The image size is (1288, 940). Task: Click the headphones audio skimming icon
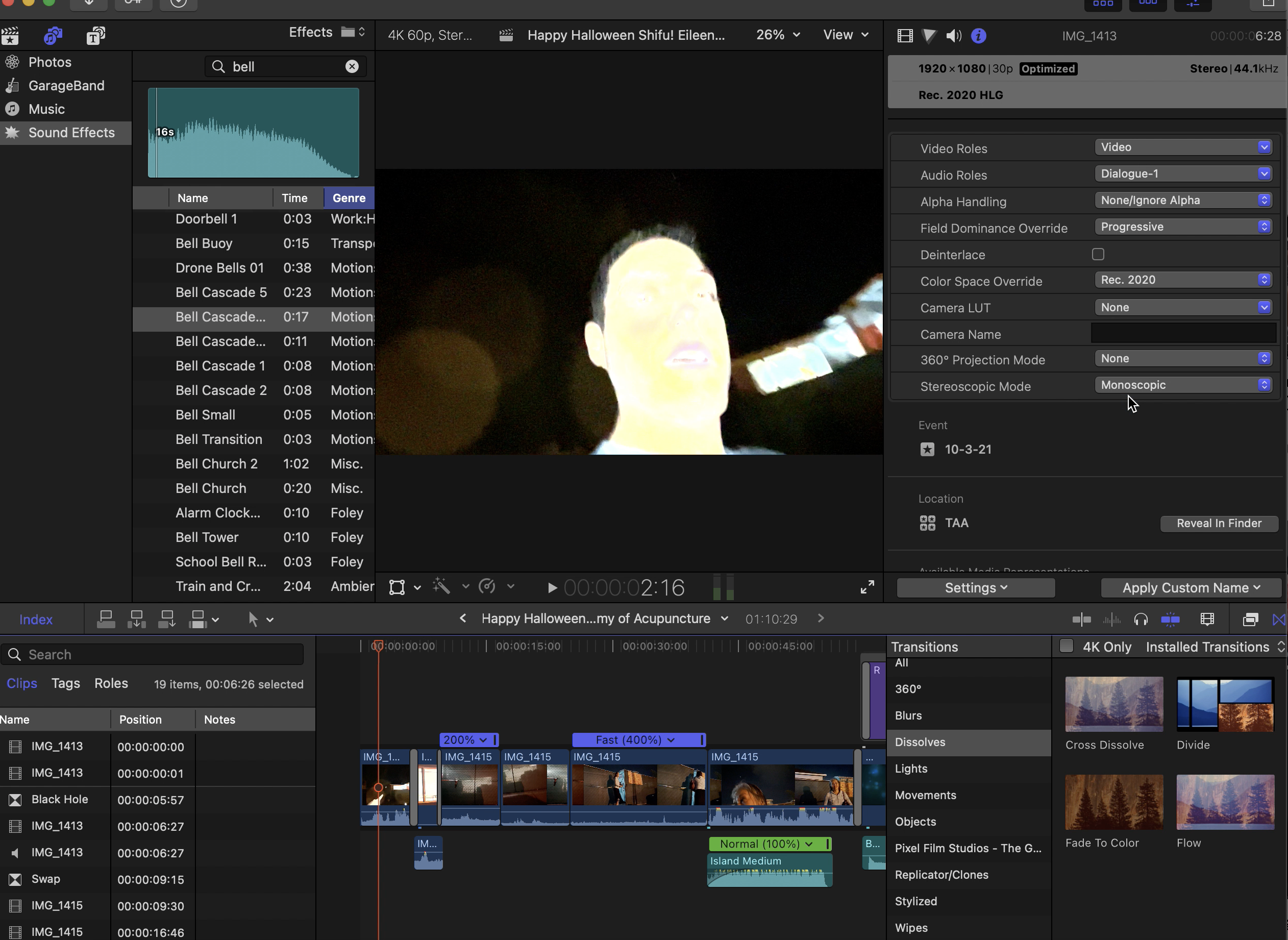click(x=1141, y=619)
